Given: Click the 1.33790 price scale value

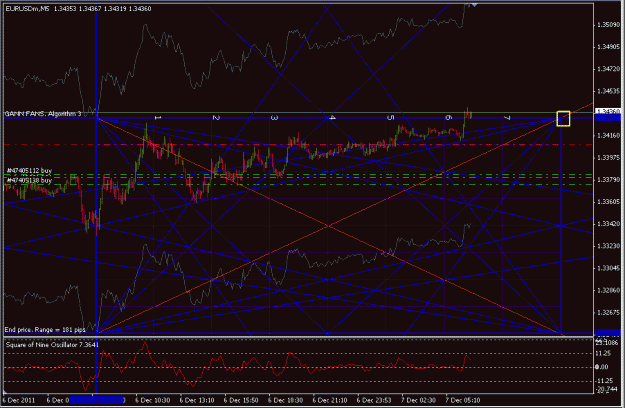Looking at the screenshot, I should pos(609,180).
